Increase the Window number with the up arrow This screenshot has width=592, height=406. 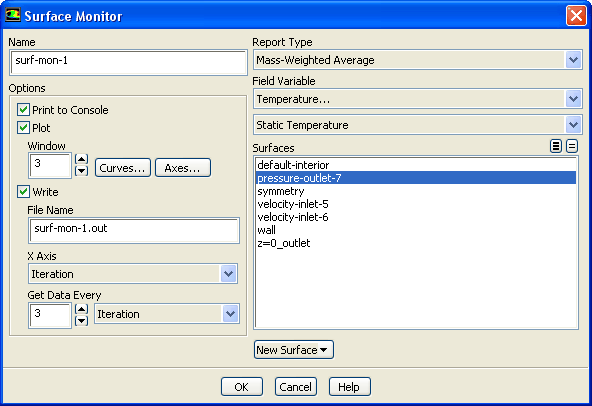(x=82, y=159)
